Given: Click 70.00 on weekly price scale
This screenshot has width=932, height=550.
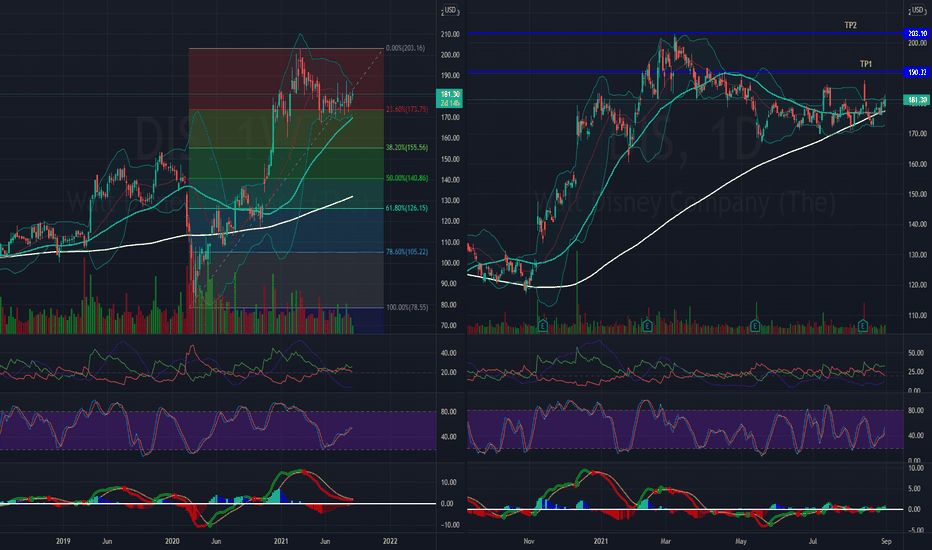Looking at the screenshot, I should click(x=450, y=326).
